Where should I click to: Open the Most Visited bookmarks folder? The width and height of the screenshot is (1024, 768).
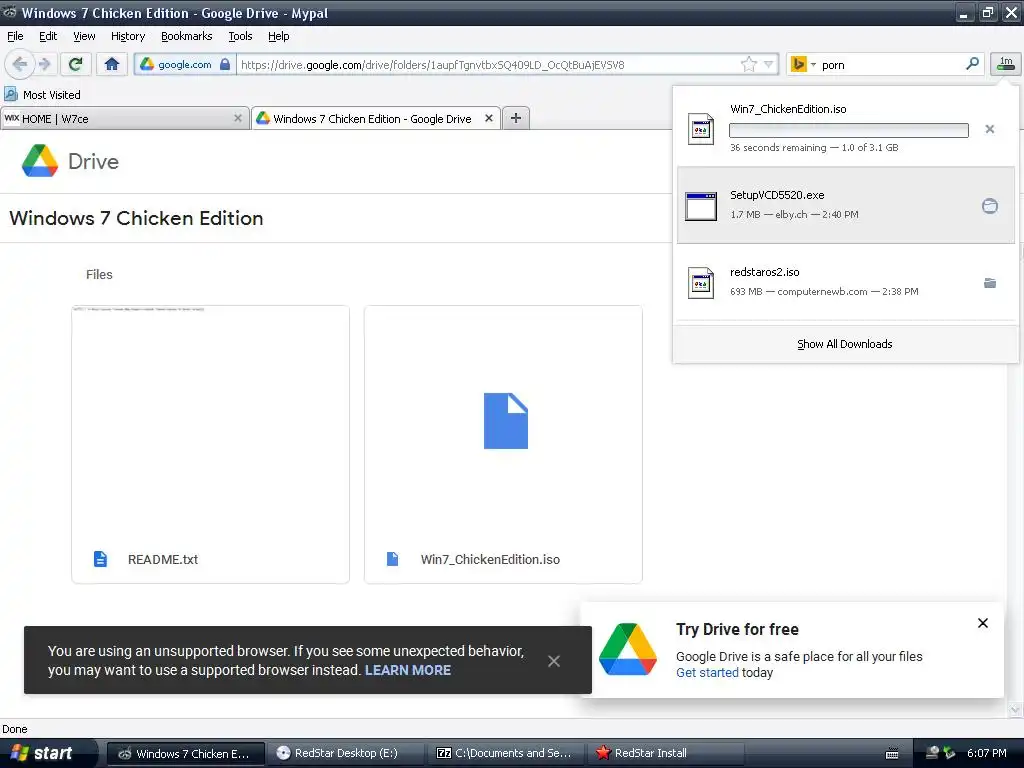click(42, 95)
